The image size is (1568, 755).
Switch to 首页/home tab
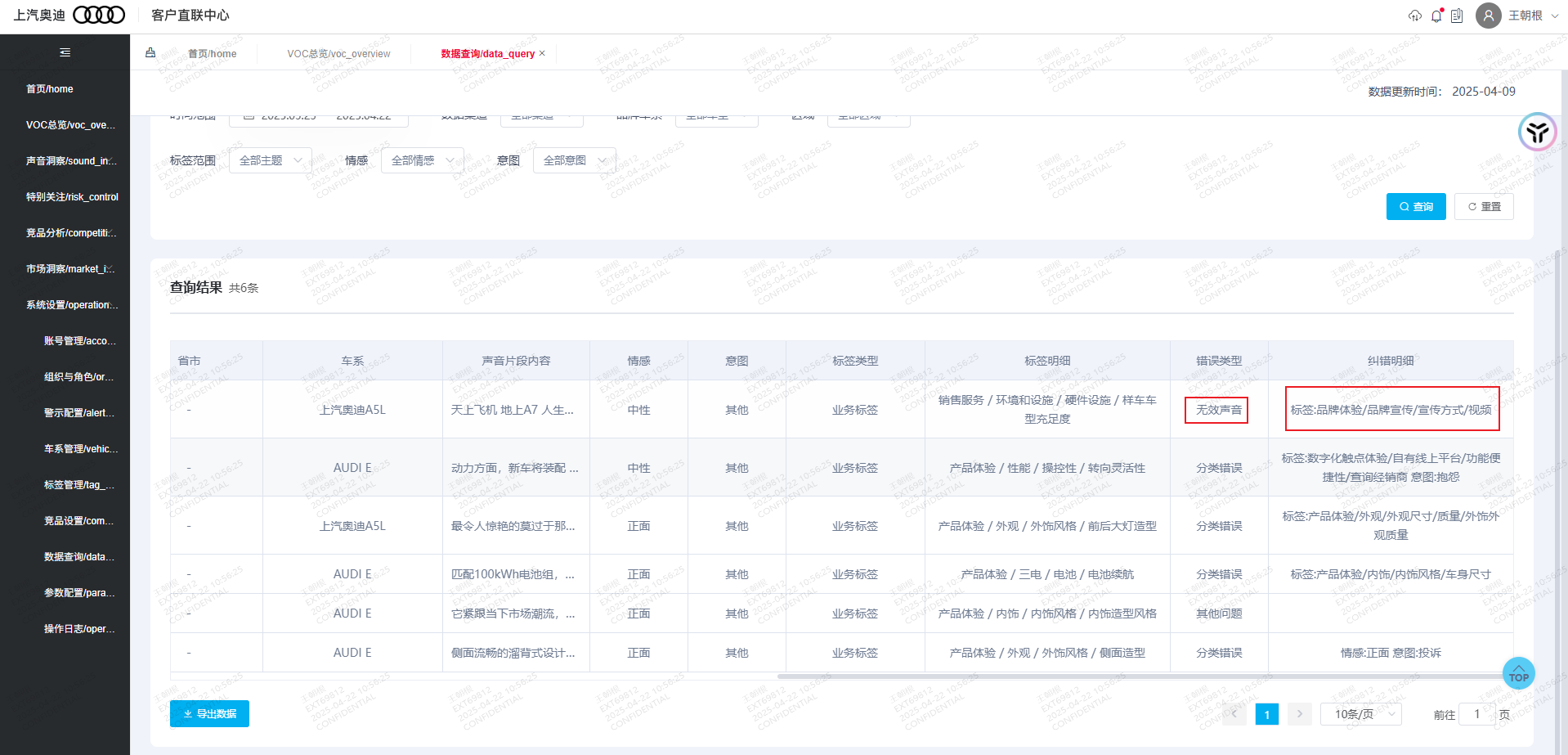pyautogui.click(x=213, y=54)
